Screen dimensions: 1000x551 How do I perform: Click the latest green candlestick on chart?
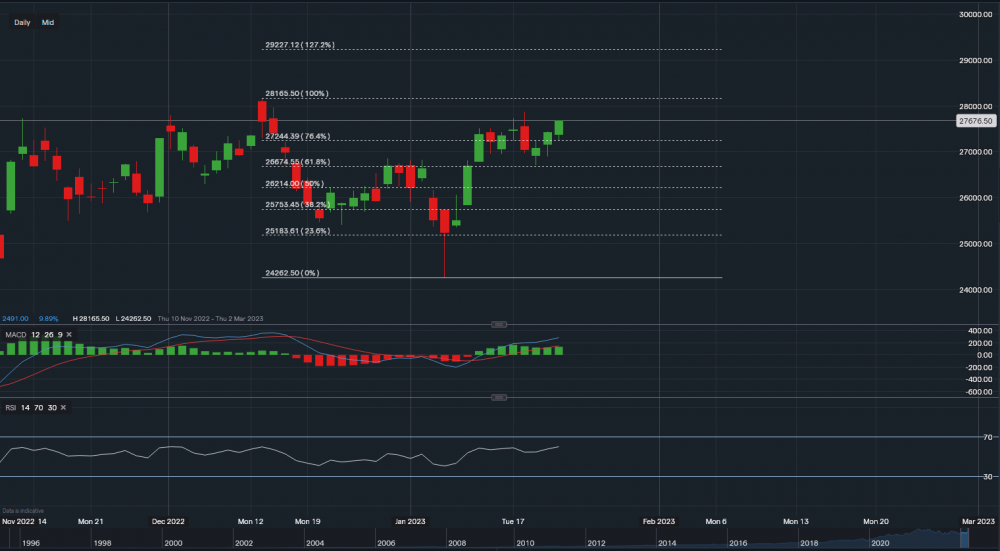point(559,127)
